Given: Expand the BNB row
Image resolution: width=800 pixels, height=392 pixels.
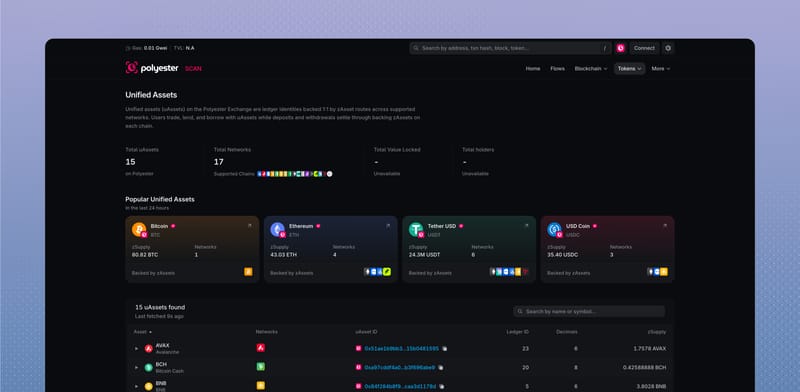Looking at the screenshot, I should (136, 386).
